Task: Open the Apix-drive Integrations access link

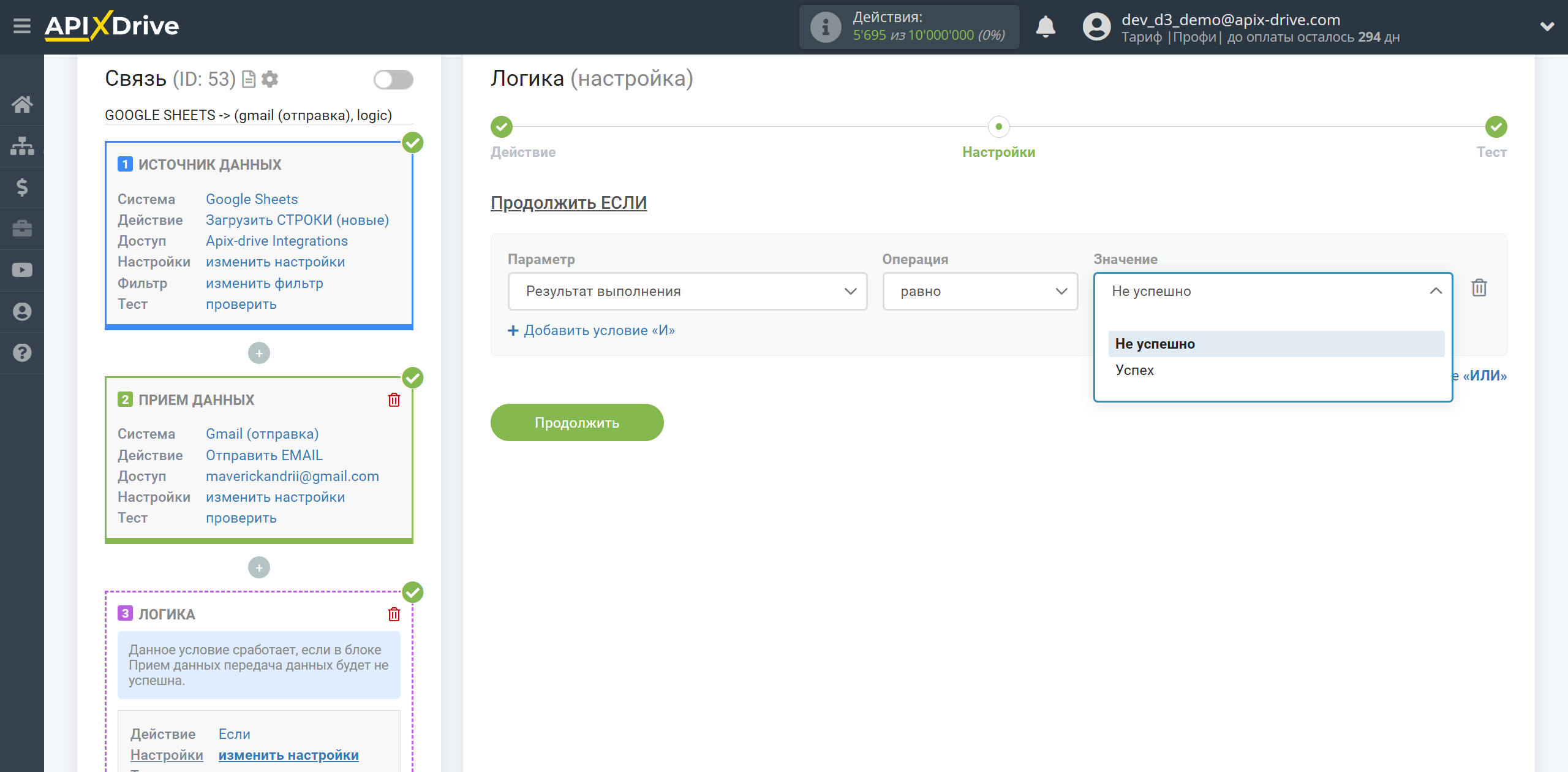Action: [277, 241]
